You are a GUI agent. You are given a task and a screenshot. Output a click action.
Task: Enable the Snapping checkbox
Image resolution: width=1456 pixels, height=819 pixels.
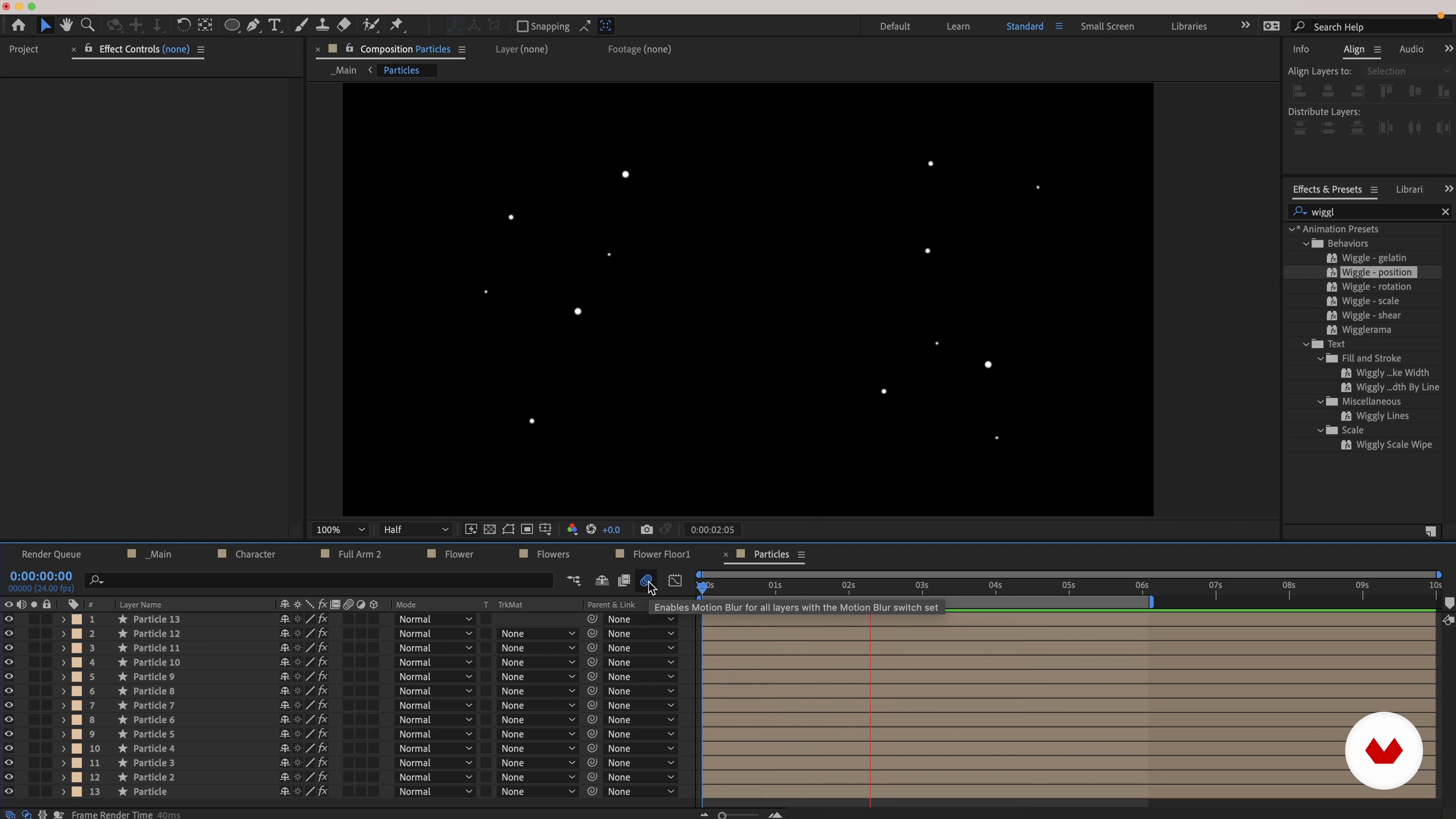click(x=522, y=26)
